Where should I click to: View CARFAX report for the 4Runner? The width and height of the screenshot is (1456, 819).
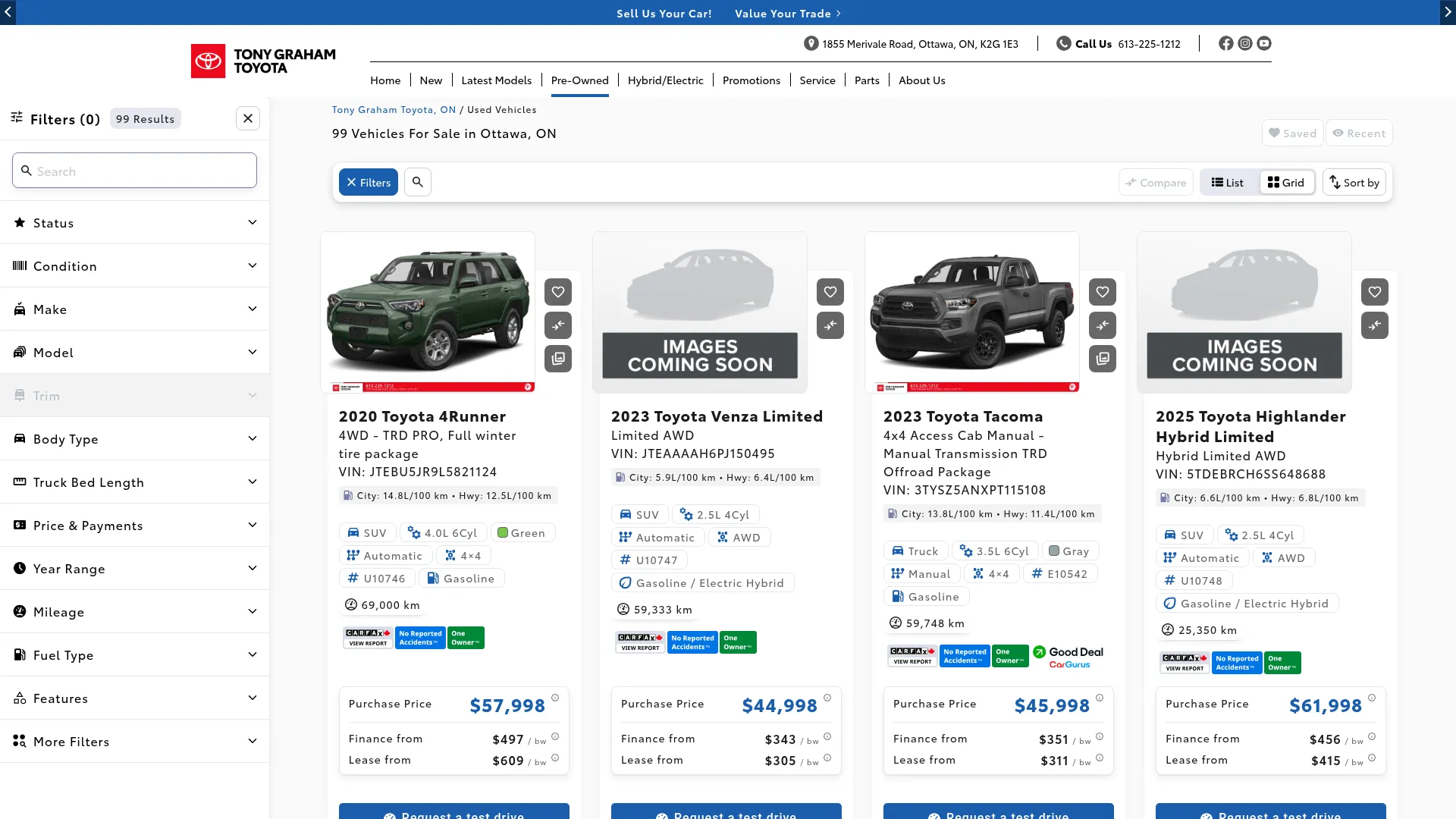(x=368, y=638)
